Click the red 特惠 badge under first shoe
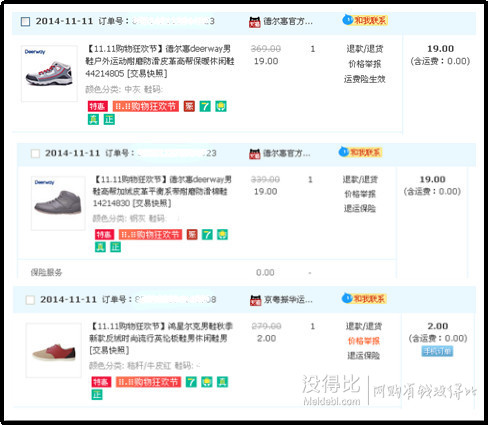 click(98, 106)
